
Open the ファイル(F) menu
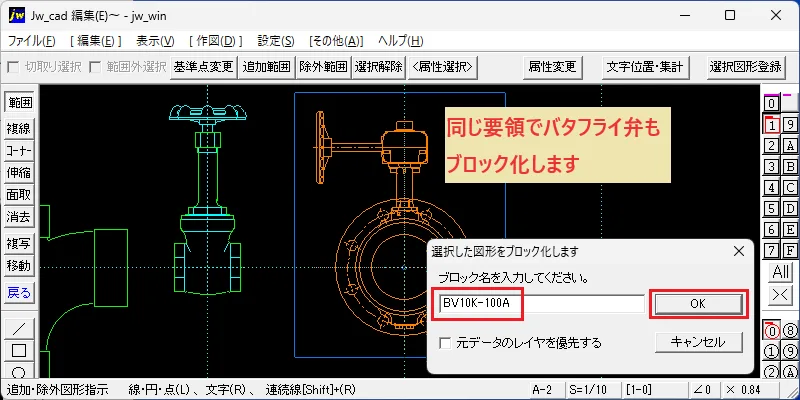point(32,41)
